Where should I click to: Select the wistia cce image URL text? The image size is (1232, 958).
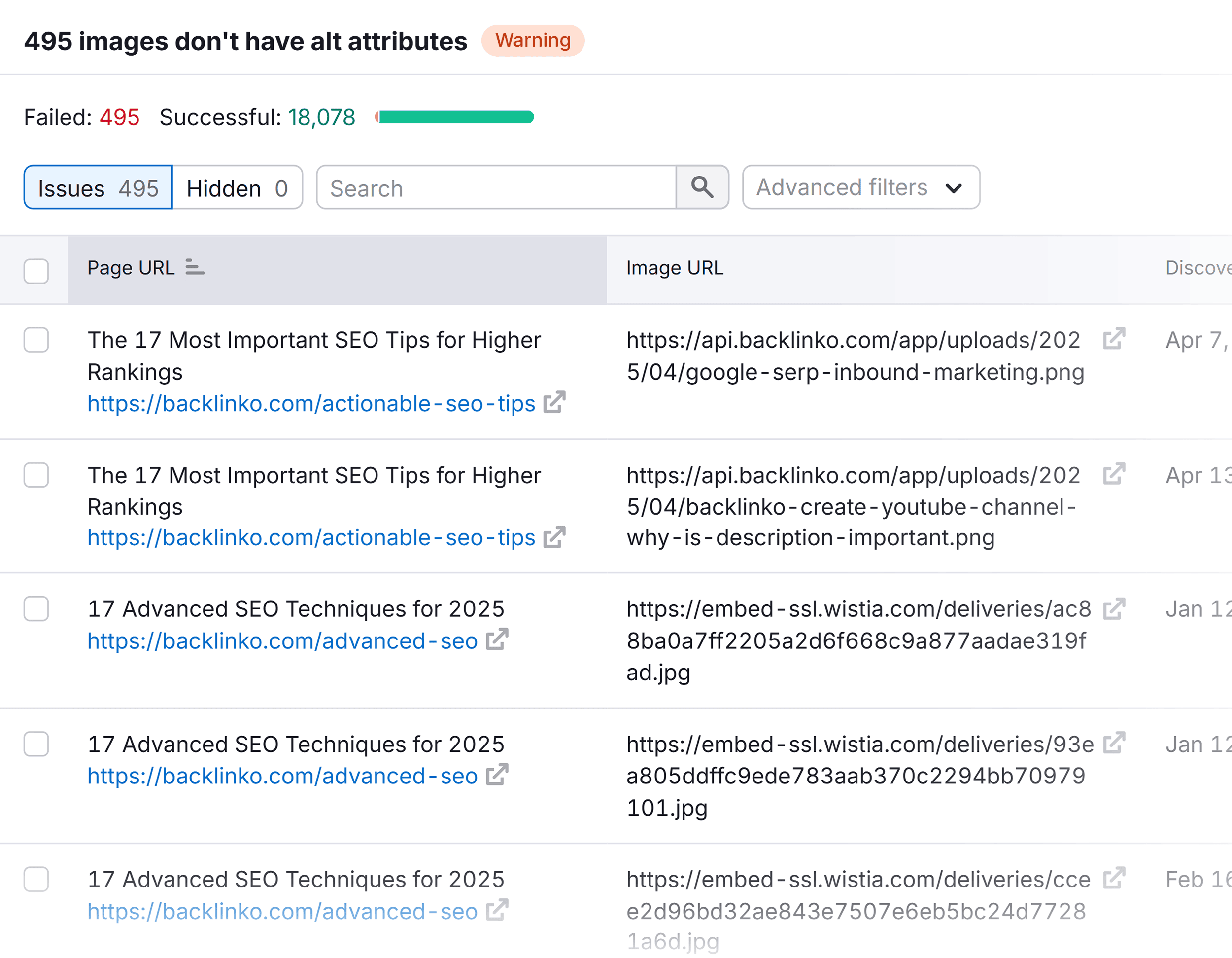(858, 910)
